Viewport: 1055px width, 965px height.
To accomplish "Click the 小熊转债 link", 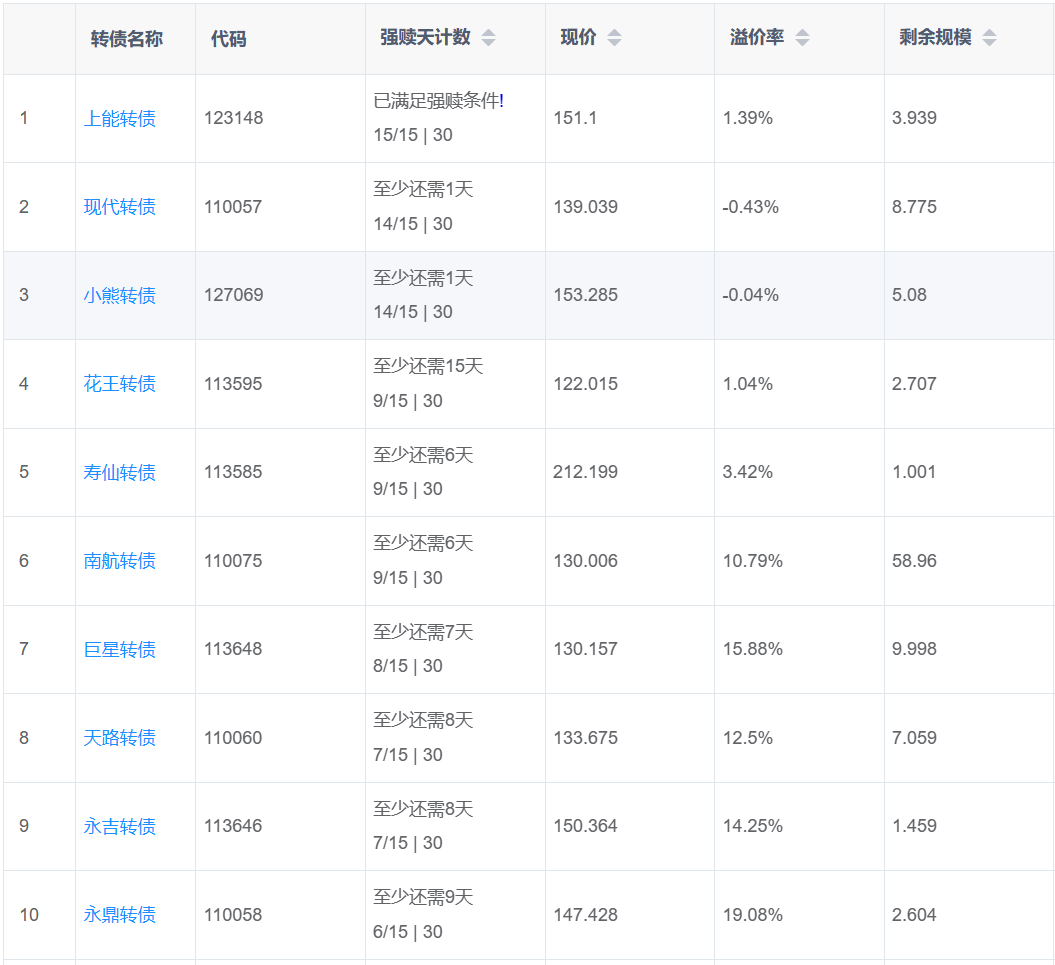I will pyautogui.click(x=120, y=296).
